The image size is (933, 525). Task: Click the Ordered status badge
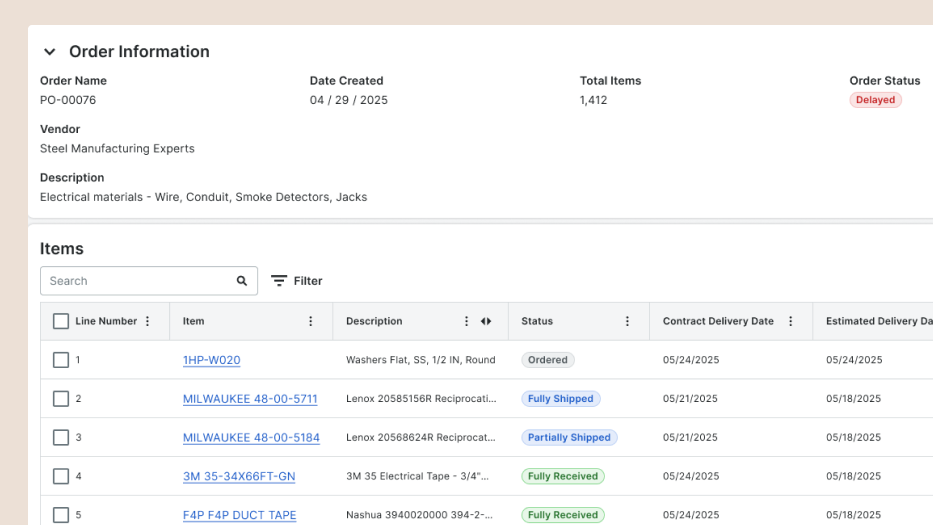click(547, 360)
